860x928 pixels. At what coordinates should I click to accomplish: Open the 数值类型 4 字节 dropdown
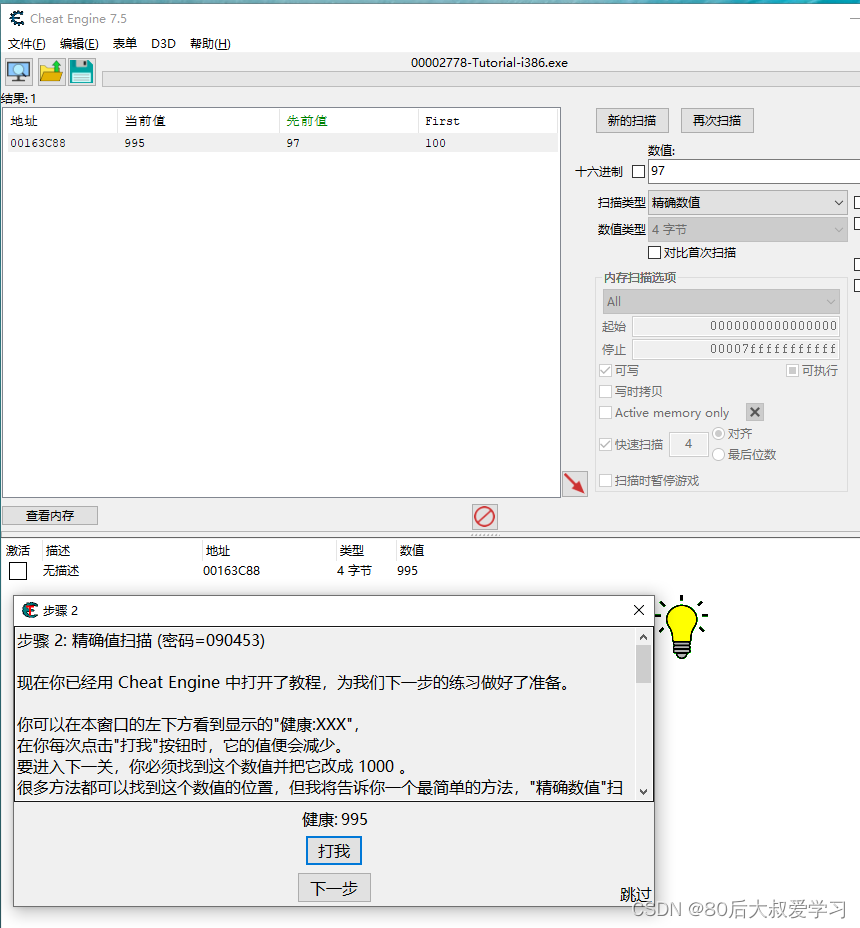click(x=748, y=230)
